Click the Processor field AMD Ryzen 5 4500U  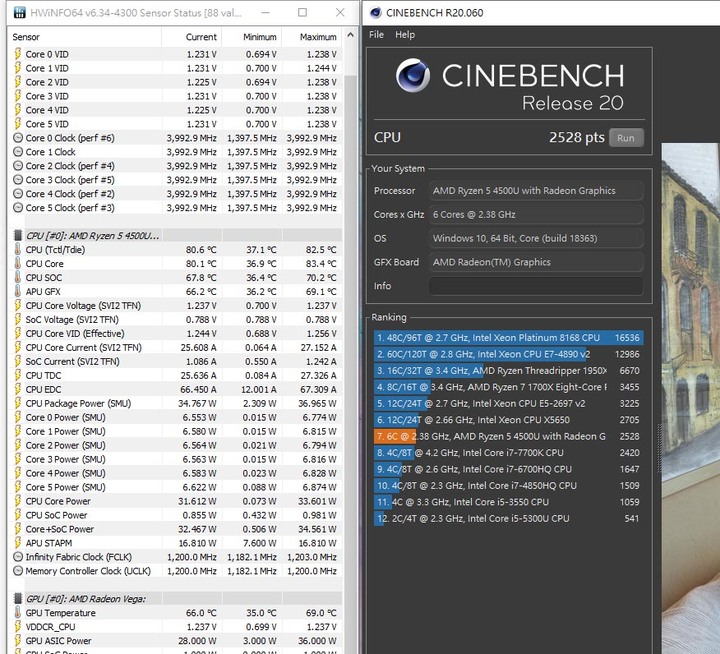pos(536,191)
